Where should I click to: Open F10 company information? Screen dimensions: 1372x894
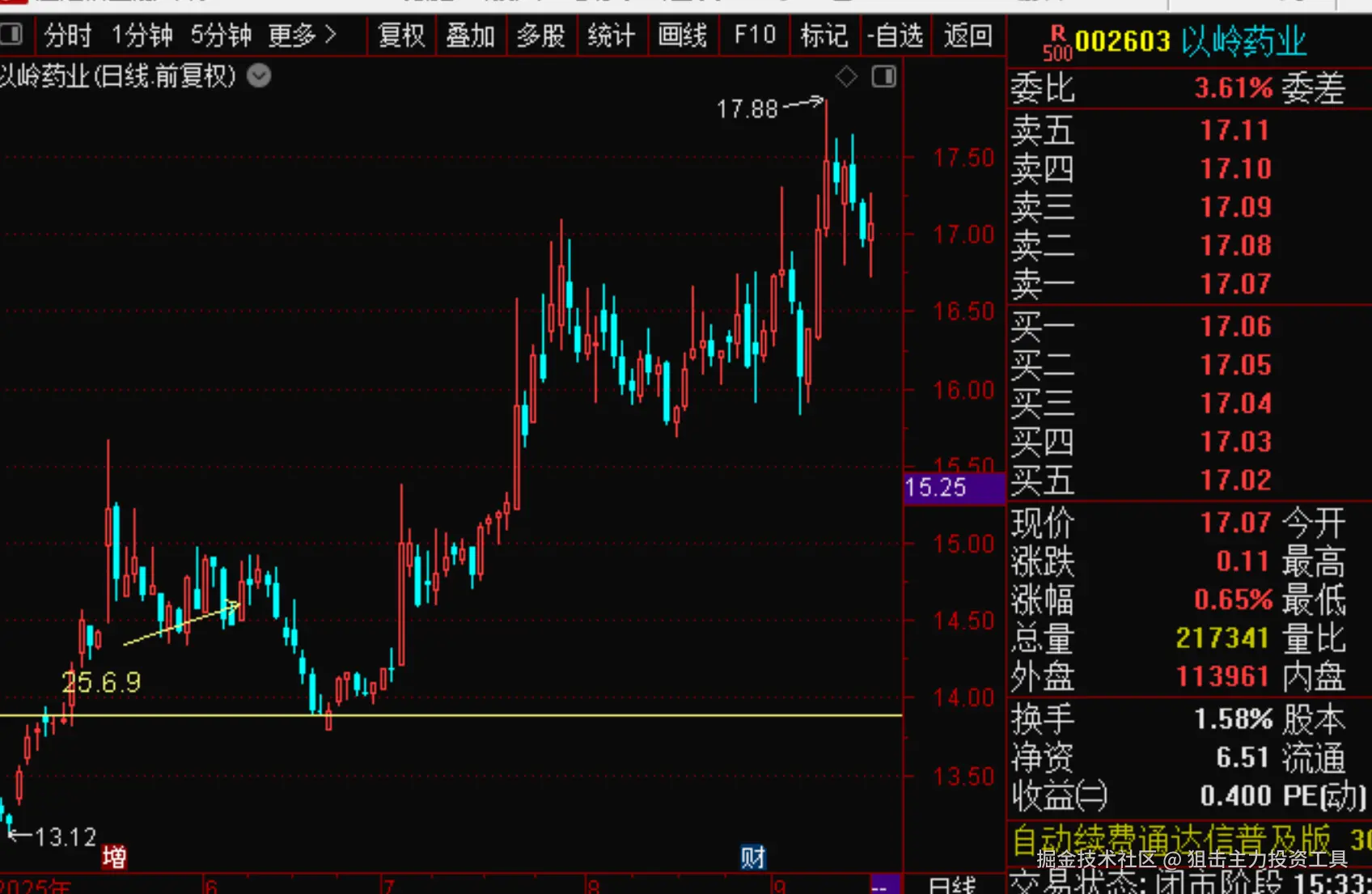754,36
